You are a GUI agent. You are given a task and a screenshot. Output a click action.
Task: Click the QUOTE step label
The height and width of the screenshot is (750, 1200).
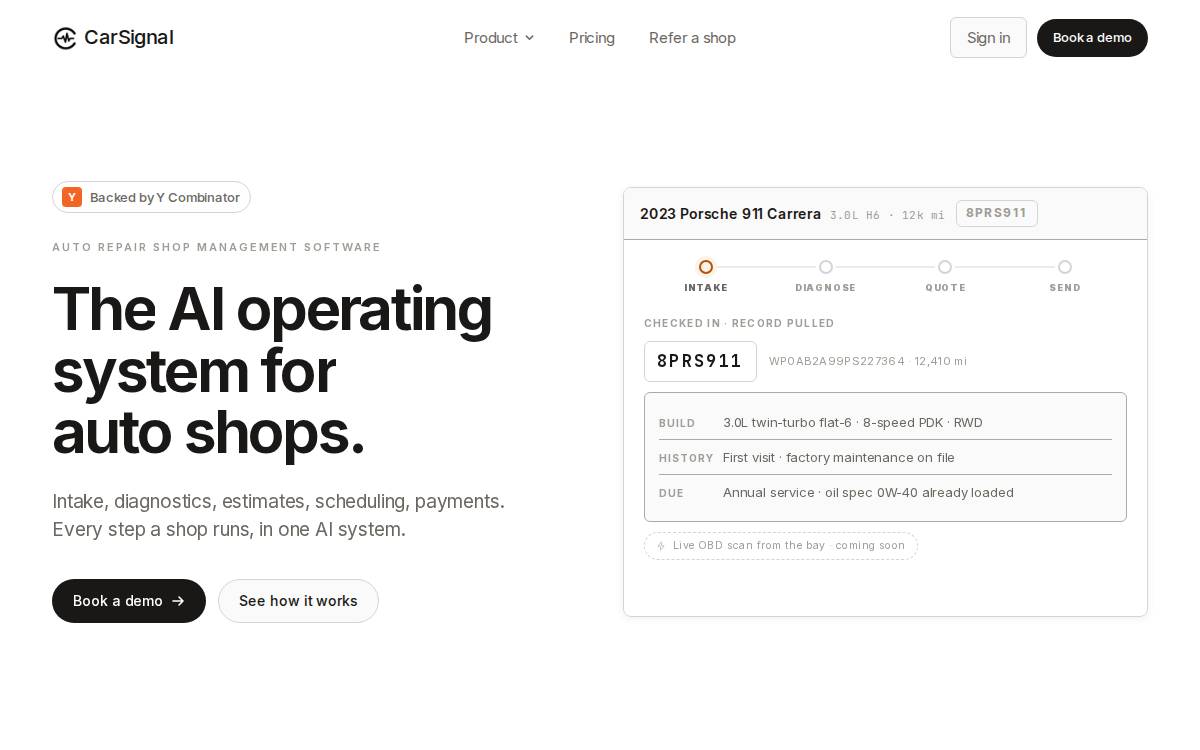coord(945,288)
